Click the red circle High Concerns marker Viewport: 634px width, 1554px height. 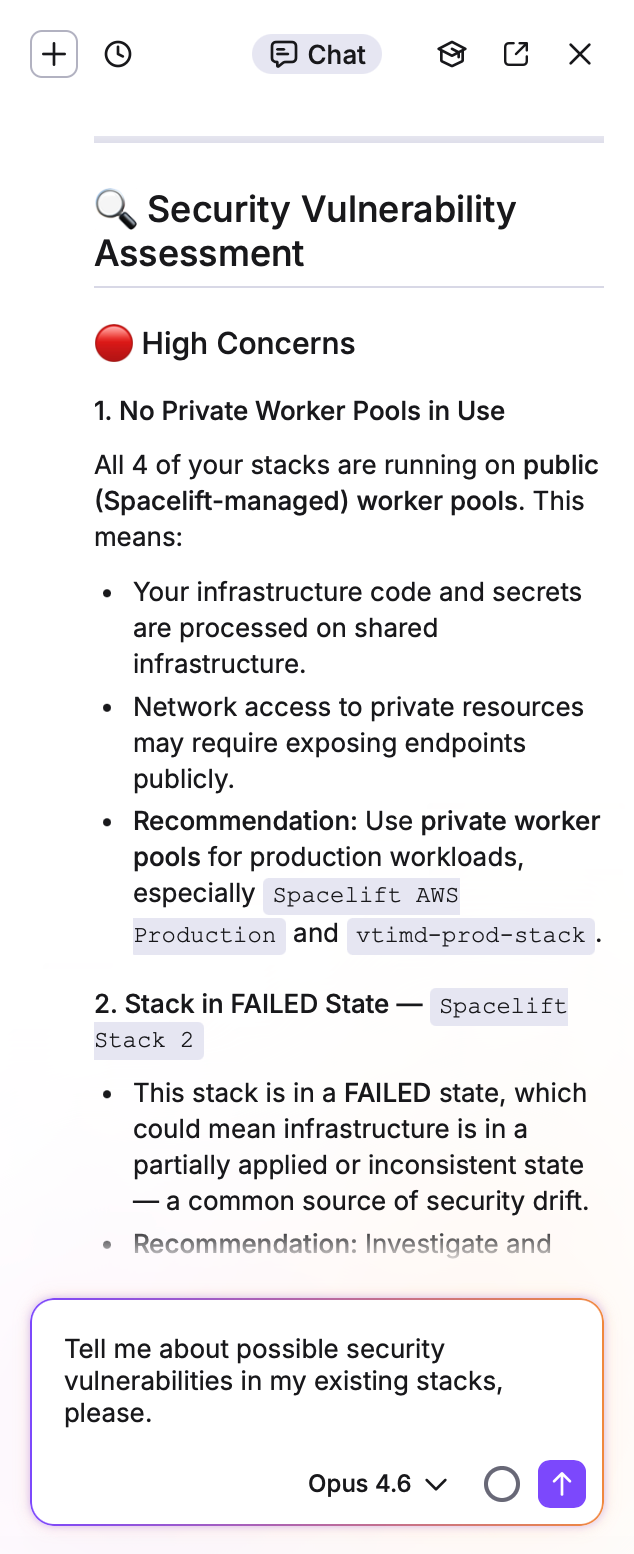[113, 343]
